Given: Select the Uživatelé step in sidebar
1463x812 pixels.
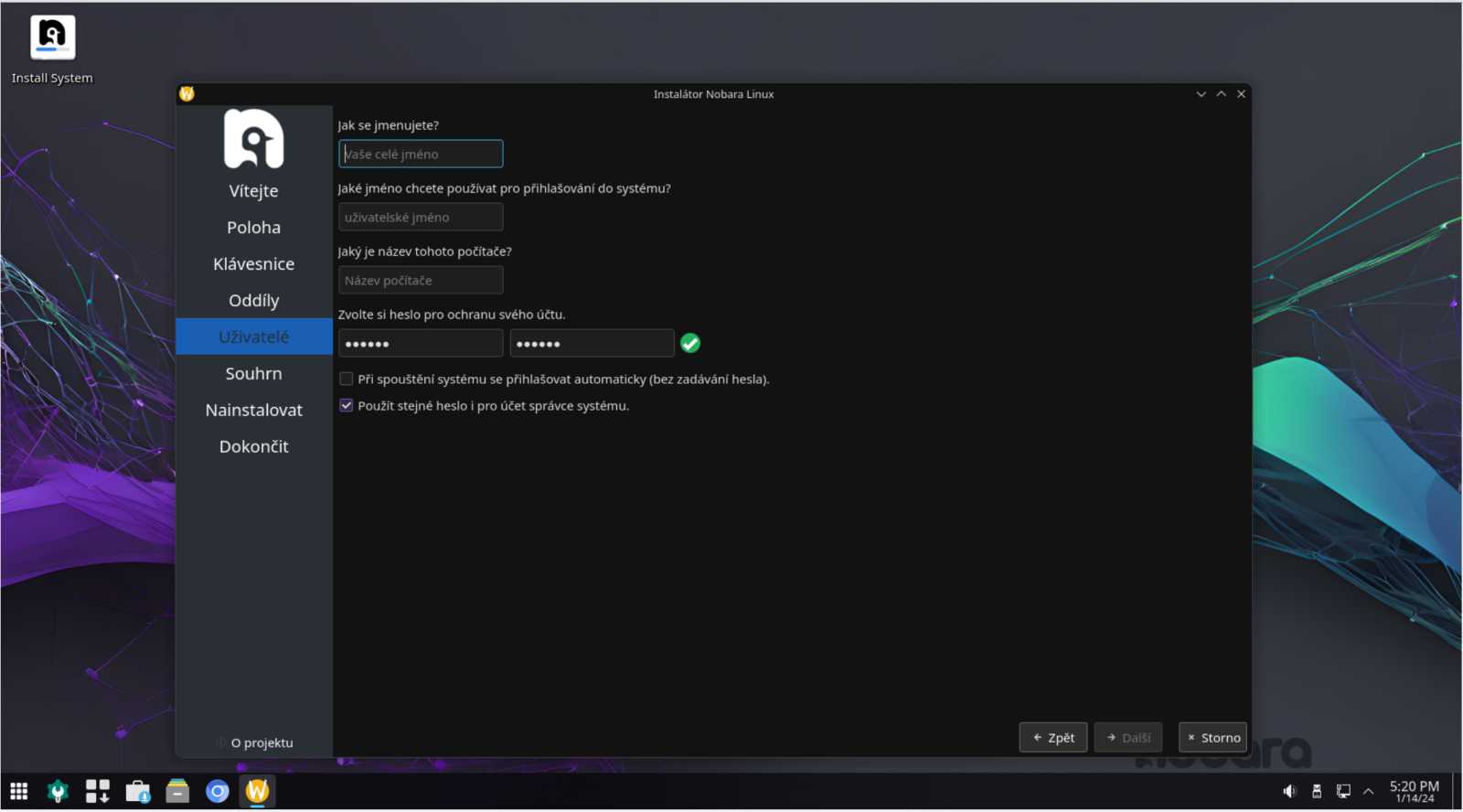Looking at the screenshot, I should point(254,337).
